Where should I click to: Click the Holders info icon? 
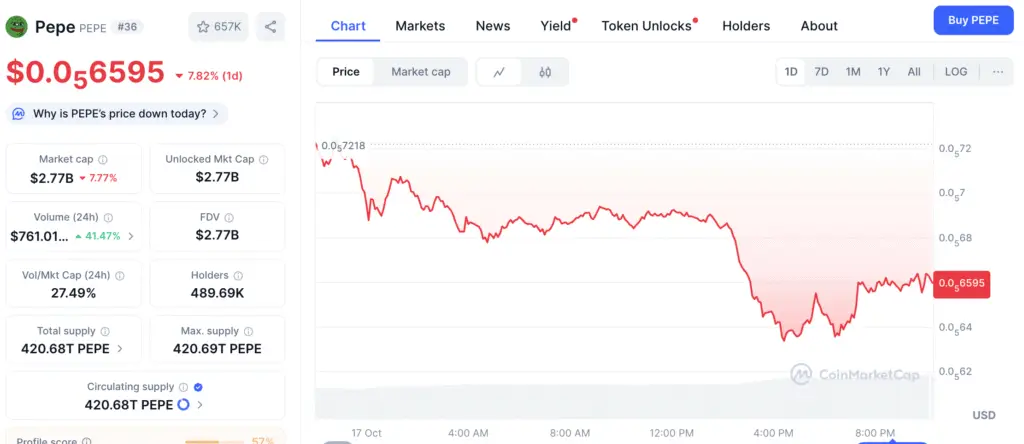point(239,275)
